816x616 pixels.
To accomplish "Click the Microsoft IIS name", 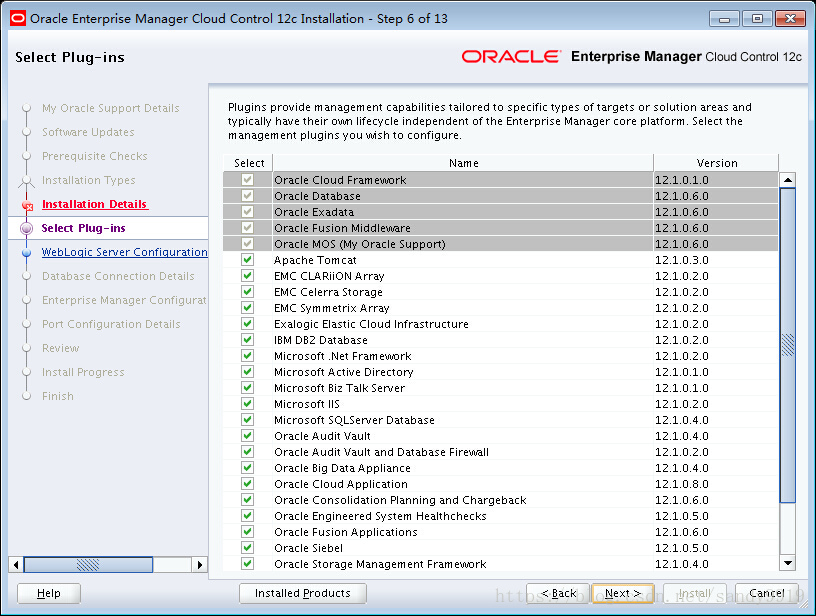I will [307, 404].
